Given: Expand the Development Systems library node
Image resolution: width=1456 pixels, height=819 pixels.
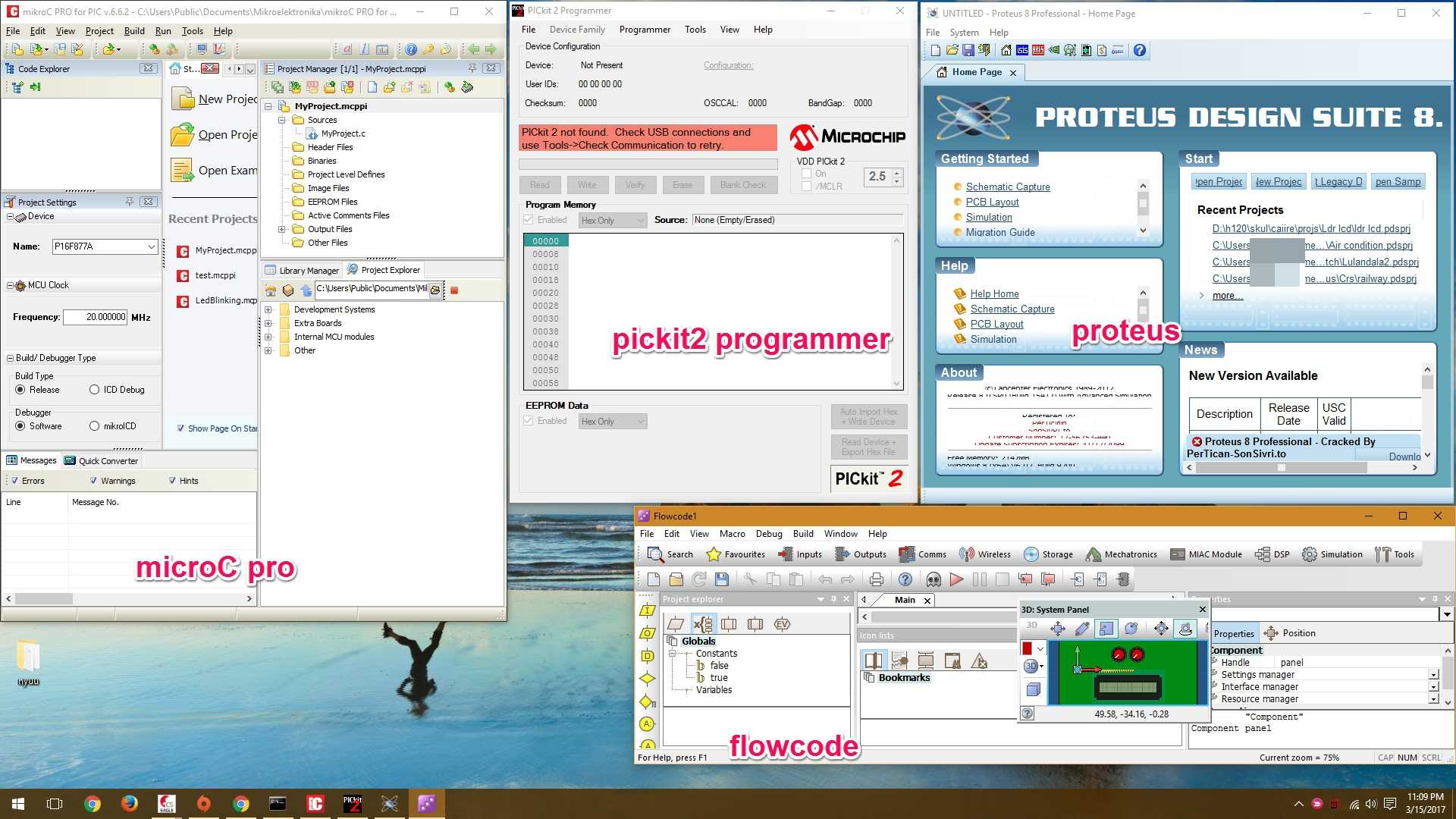Looking at the screenshot, I should click(x=268, y=309).
